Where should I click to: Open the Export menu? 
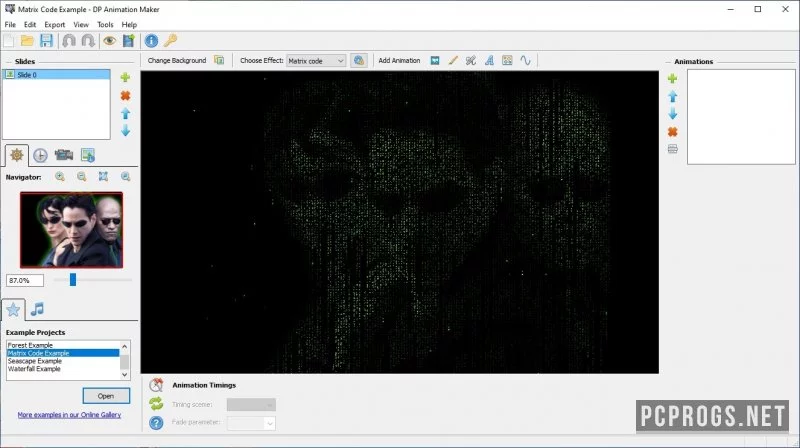(55, 24)
